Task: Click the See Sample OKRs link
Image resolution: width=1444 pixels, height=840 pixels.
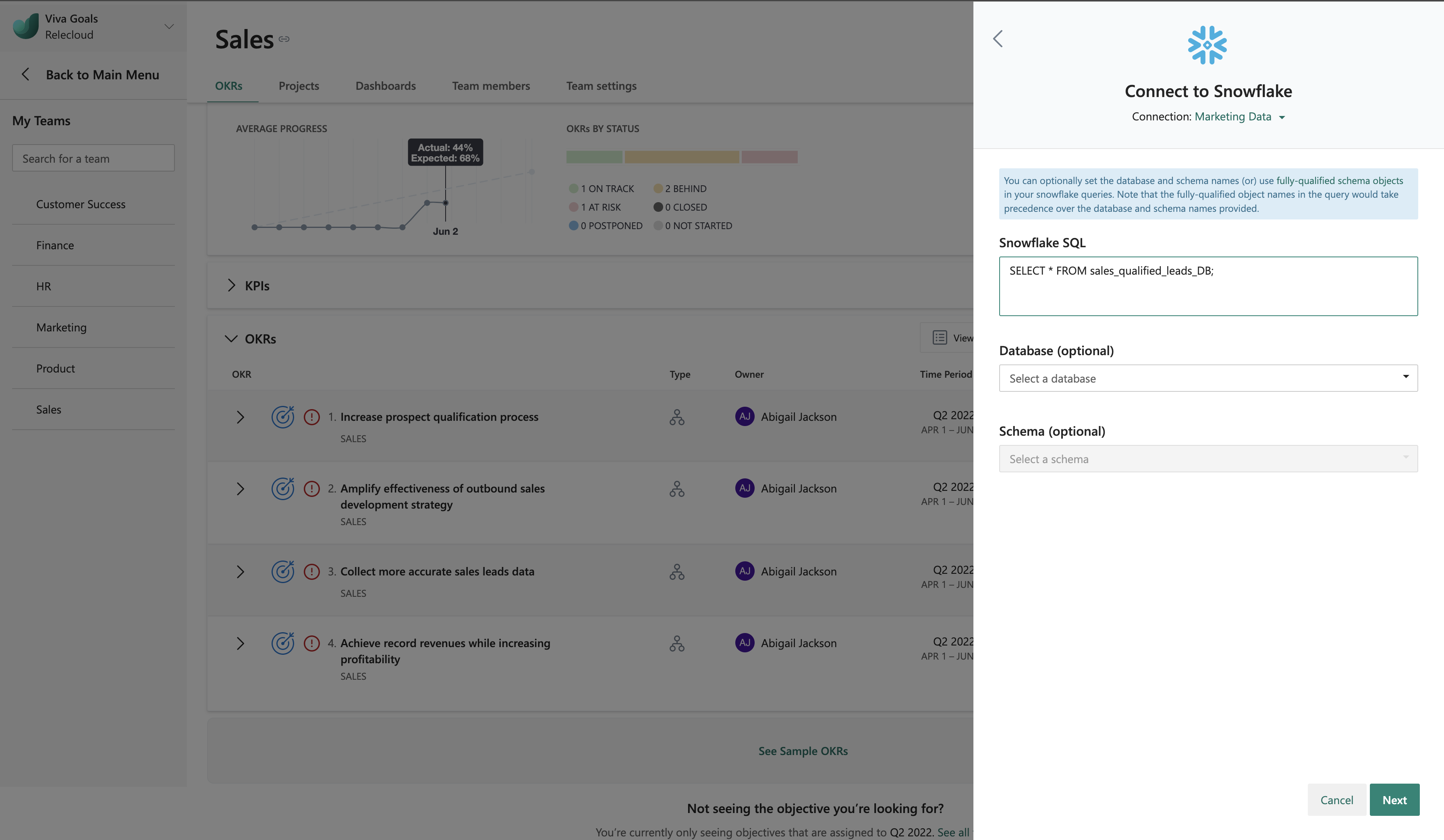Action: 803,751
